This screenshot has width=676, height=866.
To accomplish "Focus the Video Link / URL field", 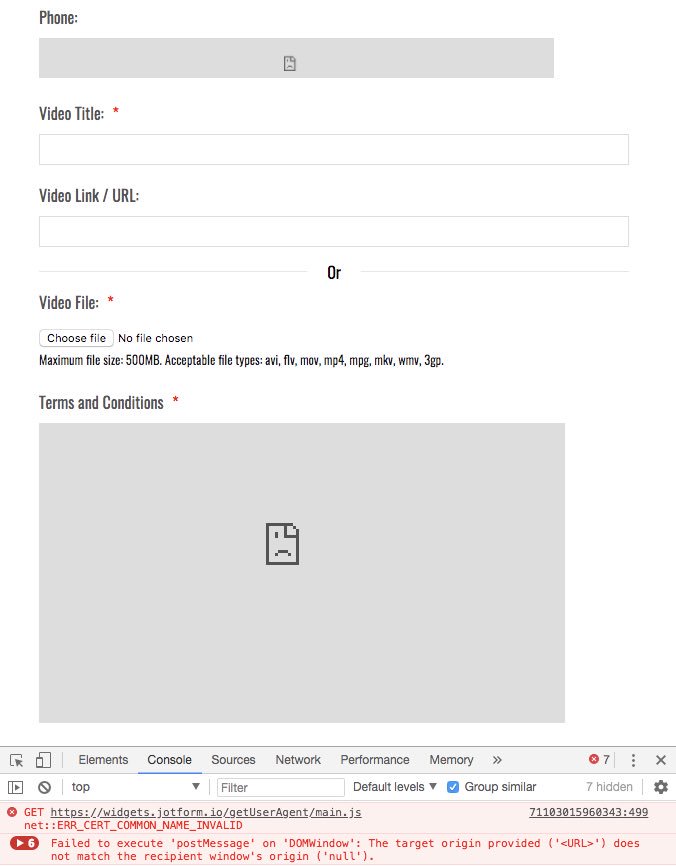I will 334,231.
